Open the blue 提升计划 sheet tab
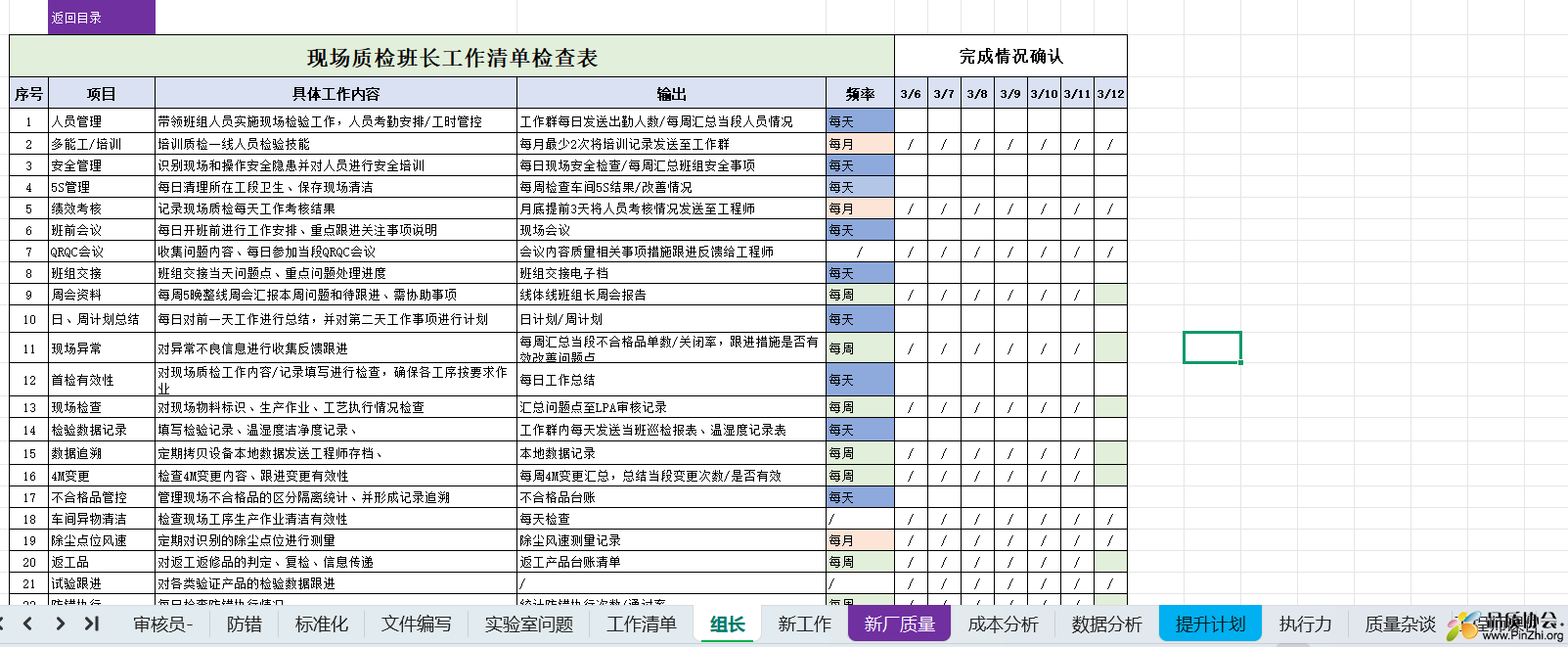The height and width of the screenshot is (647, 1568). click(x=1211, y=624)
